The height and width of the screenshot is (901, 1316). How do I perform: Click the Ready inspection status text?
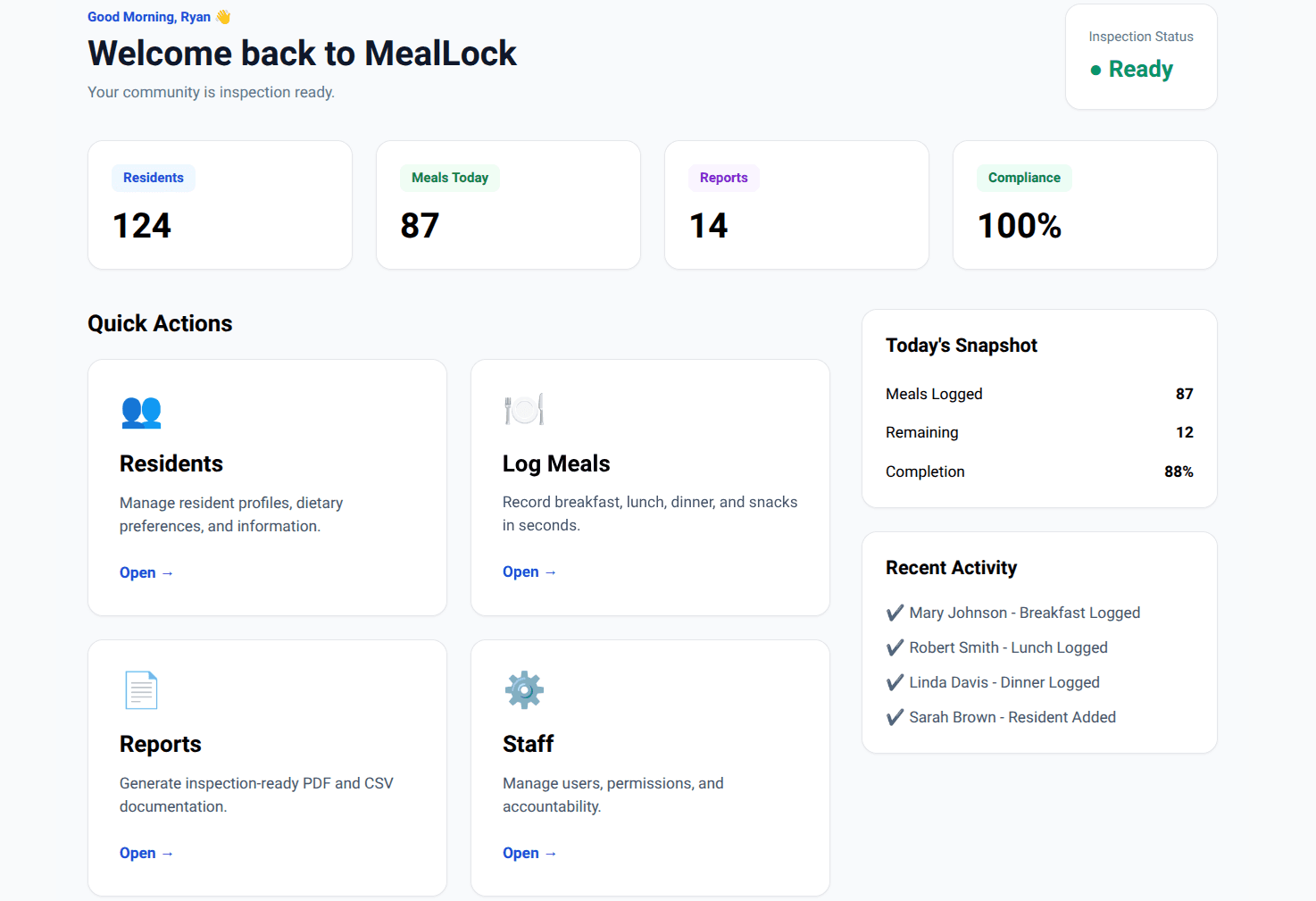point(1141,69)
